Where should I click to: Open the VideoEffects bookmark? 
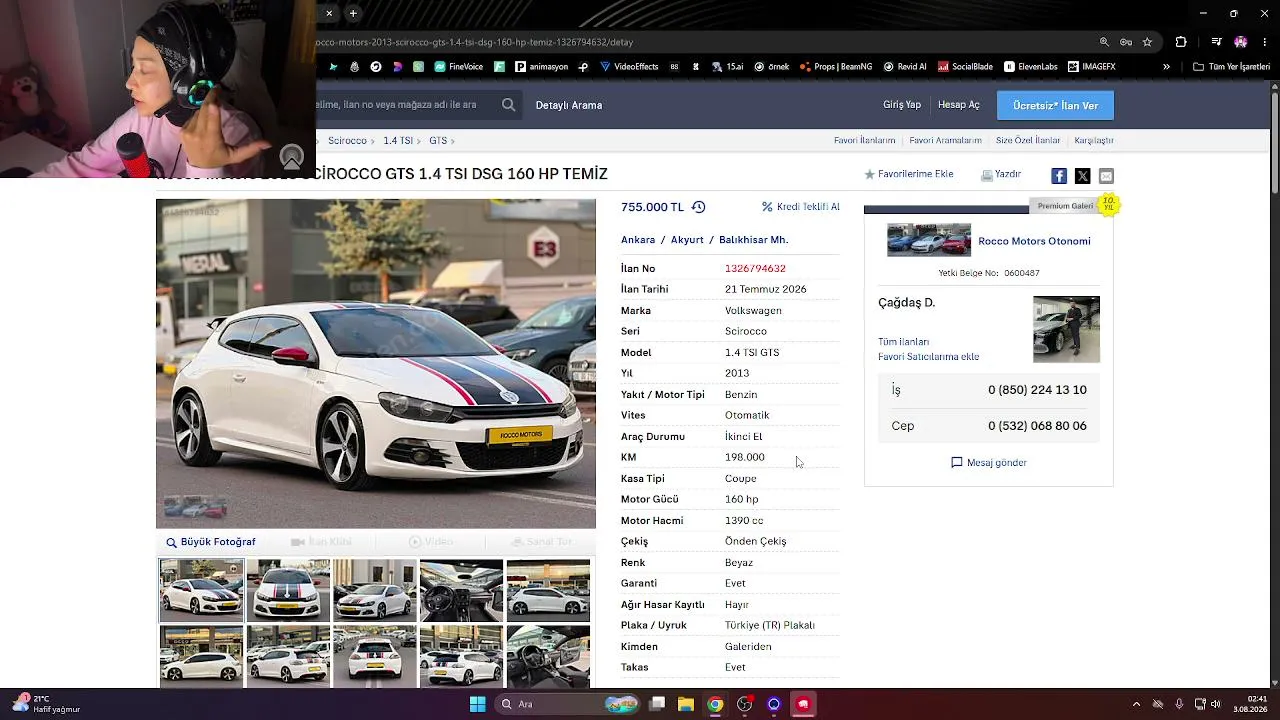point(629,67)
